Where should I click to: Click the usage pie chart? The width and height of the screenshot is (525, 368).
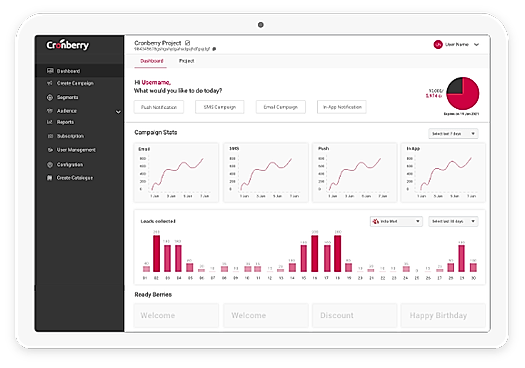[x=463, y=93]
